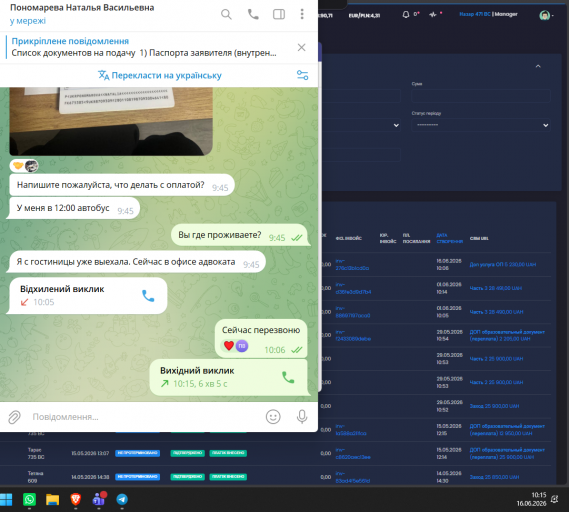
Task: Click the Назар 471 ВС Manager label
Action: 488,14
